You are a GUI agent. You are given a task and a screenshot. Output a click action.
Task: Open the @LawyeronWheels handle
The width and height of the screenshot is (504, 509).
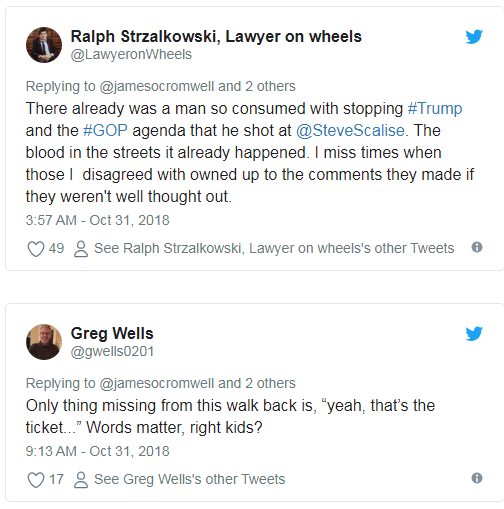[131, 54]
